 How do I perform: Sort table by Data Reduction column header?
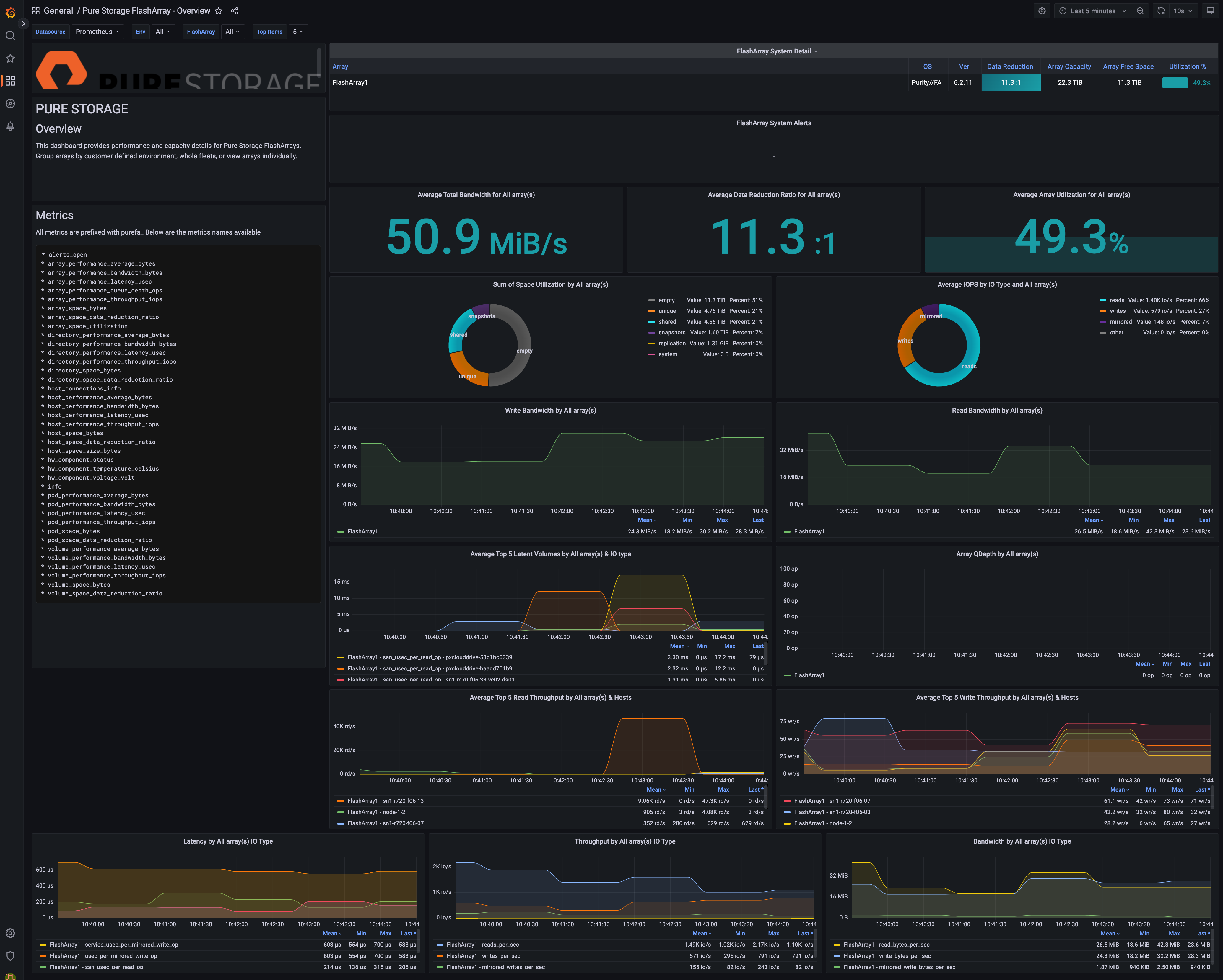[x=1010, y=66]
